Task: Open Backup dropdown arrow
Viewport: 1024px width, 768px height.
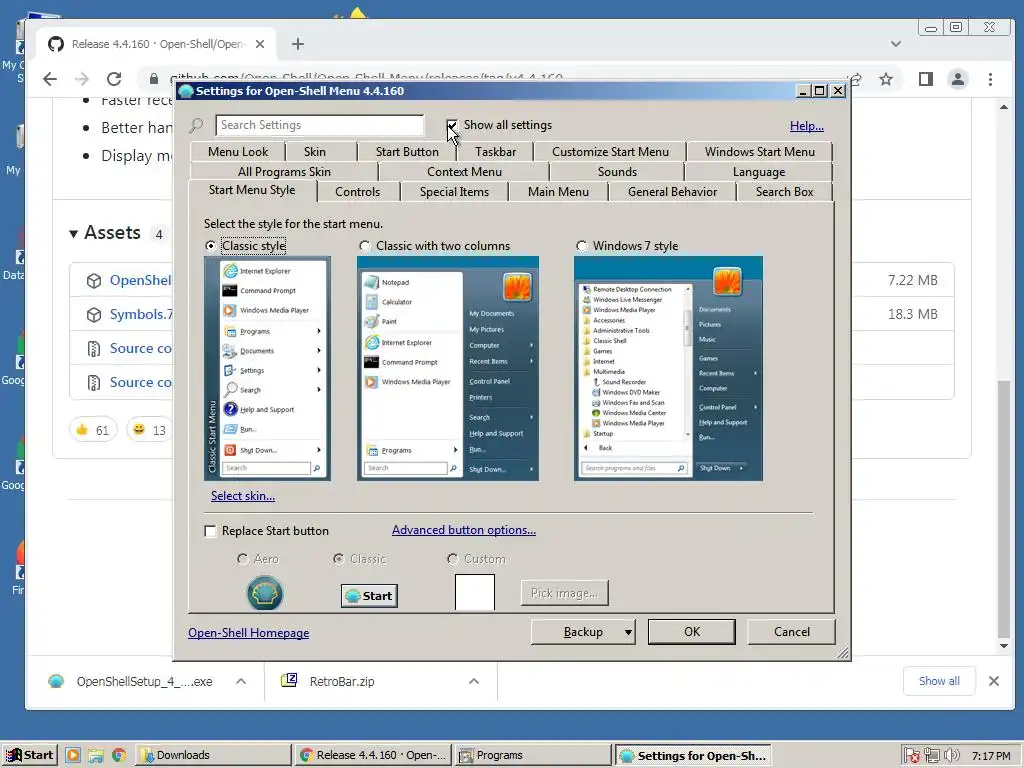Action: click(x=628, y=632)
